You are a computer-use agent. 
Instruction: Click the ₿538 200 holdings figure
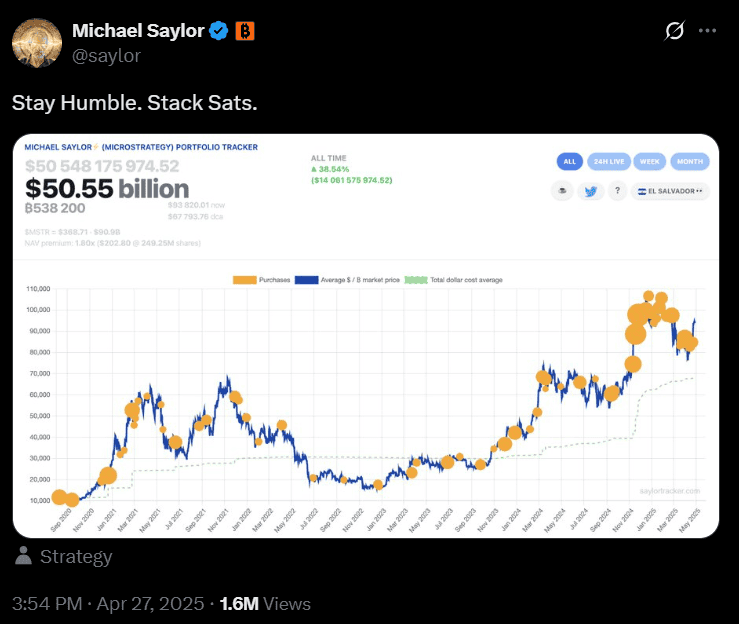55,208
